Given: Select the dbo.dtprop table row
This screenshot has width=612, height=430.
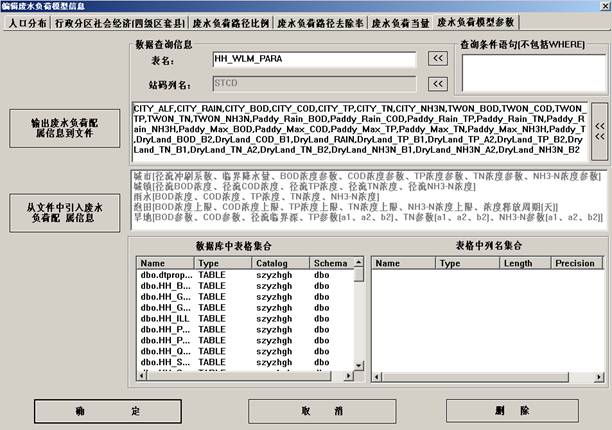Looking at the screenshot, I should click(x=162, y=273).
